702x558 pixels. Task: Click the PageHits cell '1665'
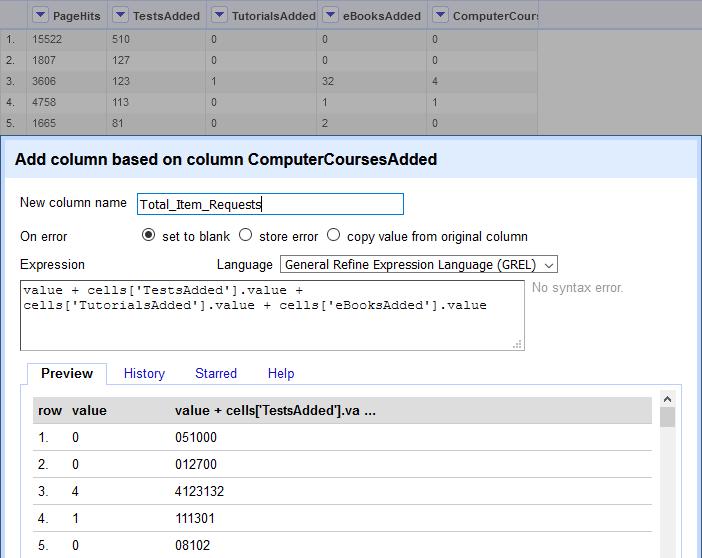pyautogui.click(x=44, y=123)
